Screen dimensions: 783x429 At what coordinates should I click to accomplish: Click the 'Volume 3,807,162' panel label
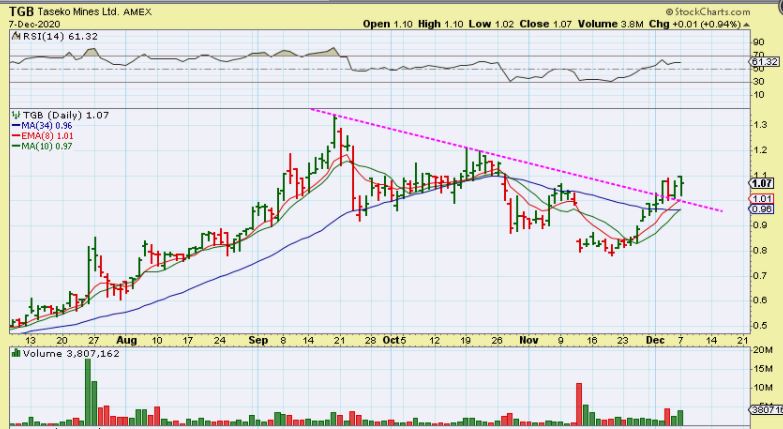coord(70,354)
